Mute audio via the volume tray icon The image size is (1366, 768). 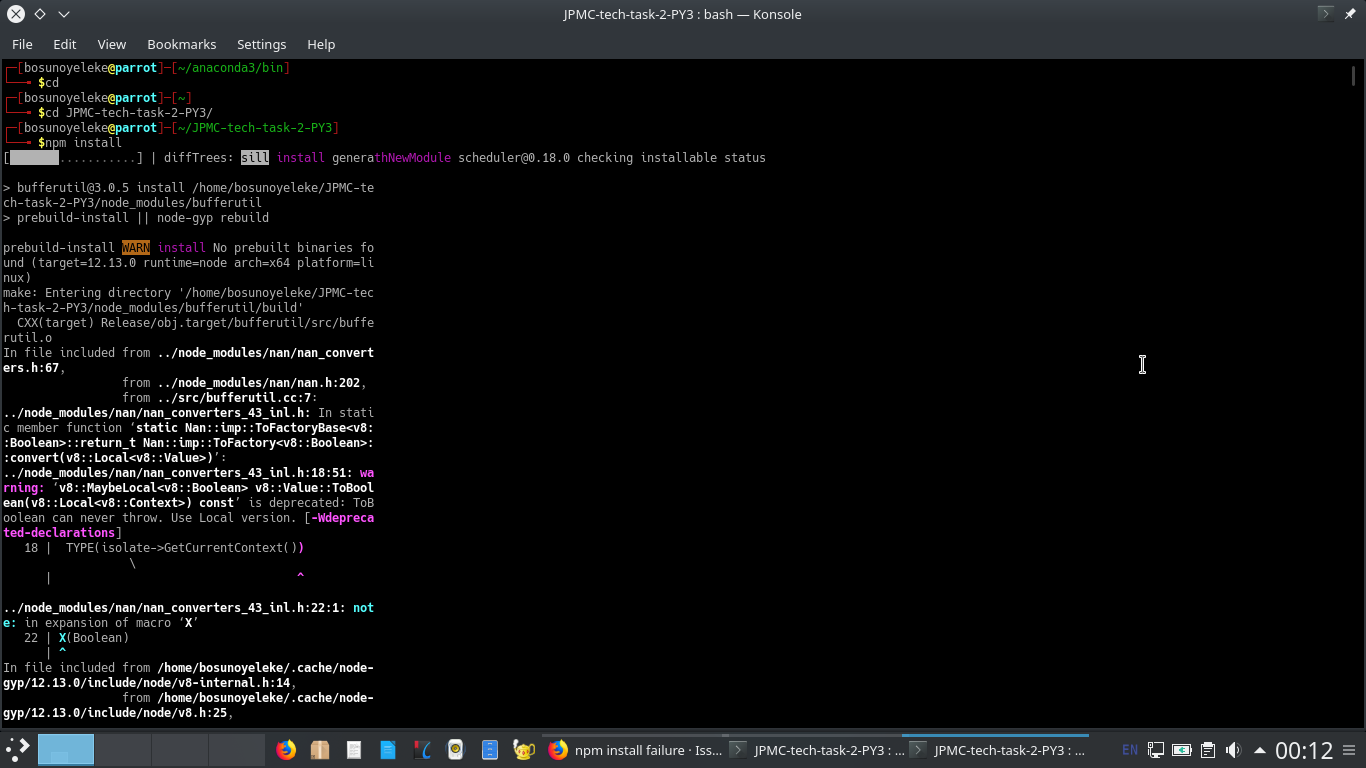tap(1233, 749)
